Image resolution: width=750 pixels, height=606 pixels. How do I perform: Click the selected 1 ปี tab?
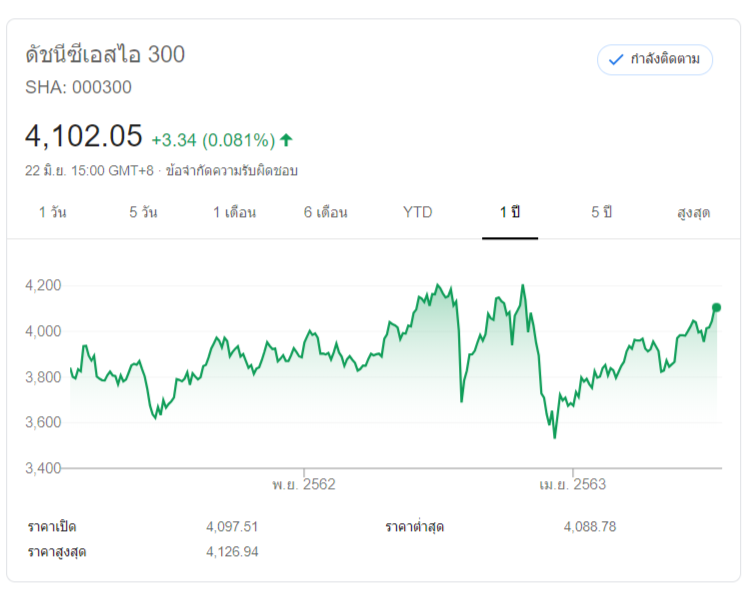tap(510, 212)
